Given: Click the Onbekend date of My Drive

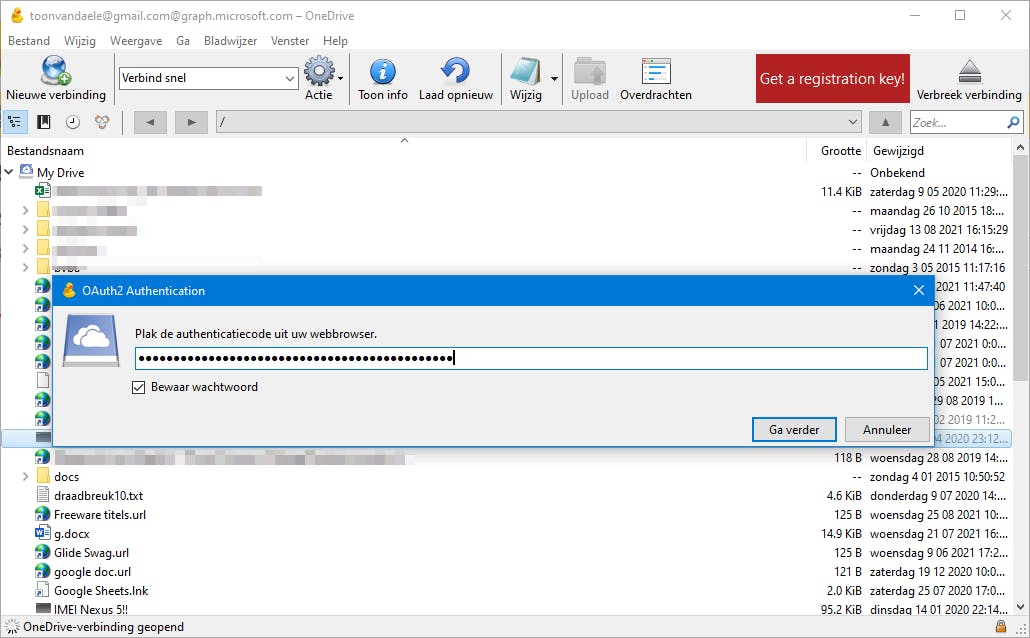Looking at the screenshot, I should [897, 173].
